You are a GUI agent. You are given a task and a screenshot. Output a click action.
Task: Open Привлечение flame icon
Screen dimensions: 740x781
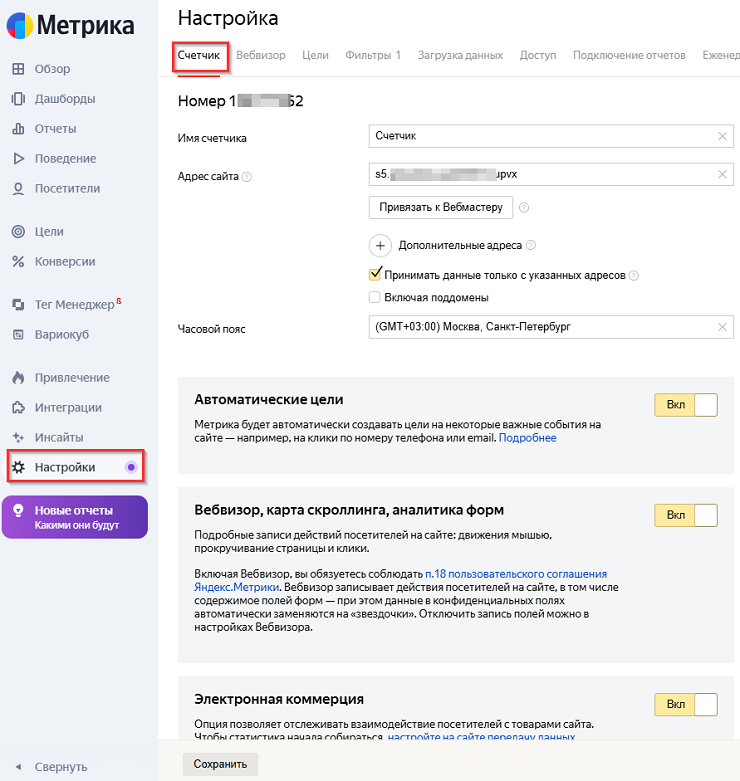point(18,378)
